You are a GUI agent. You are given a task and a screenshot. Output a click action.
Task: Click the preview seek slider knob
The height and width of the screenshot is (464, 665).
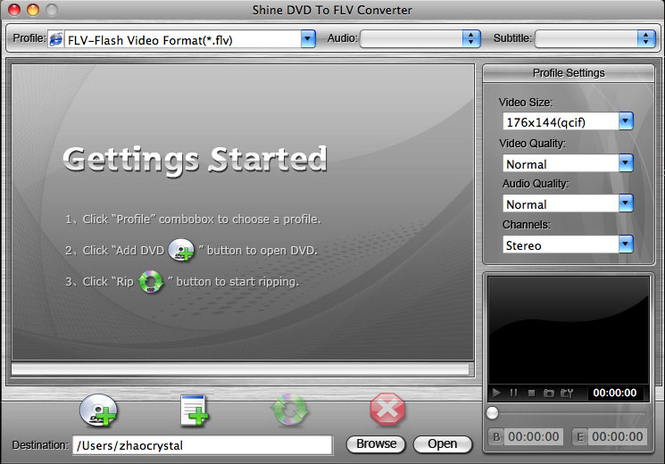[x=492, y=413]
